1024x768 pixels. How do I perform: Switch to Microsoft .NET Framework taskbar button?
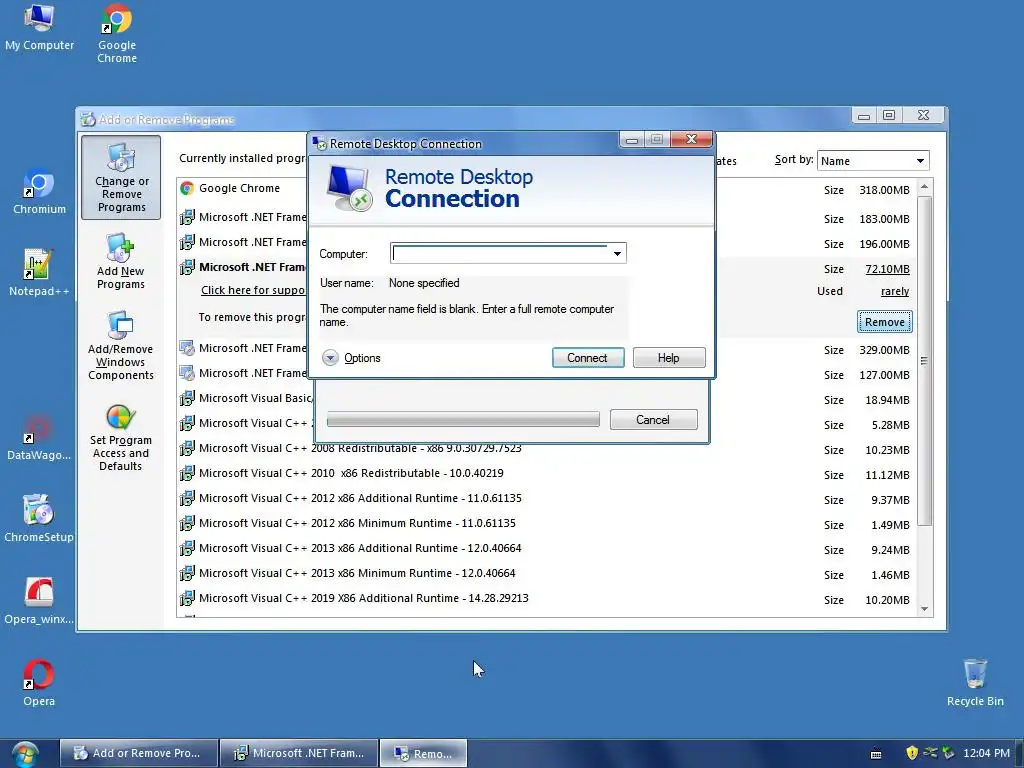click(x=299, y=753)
